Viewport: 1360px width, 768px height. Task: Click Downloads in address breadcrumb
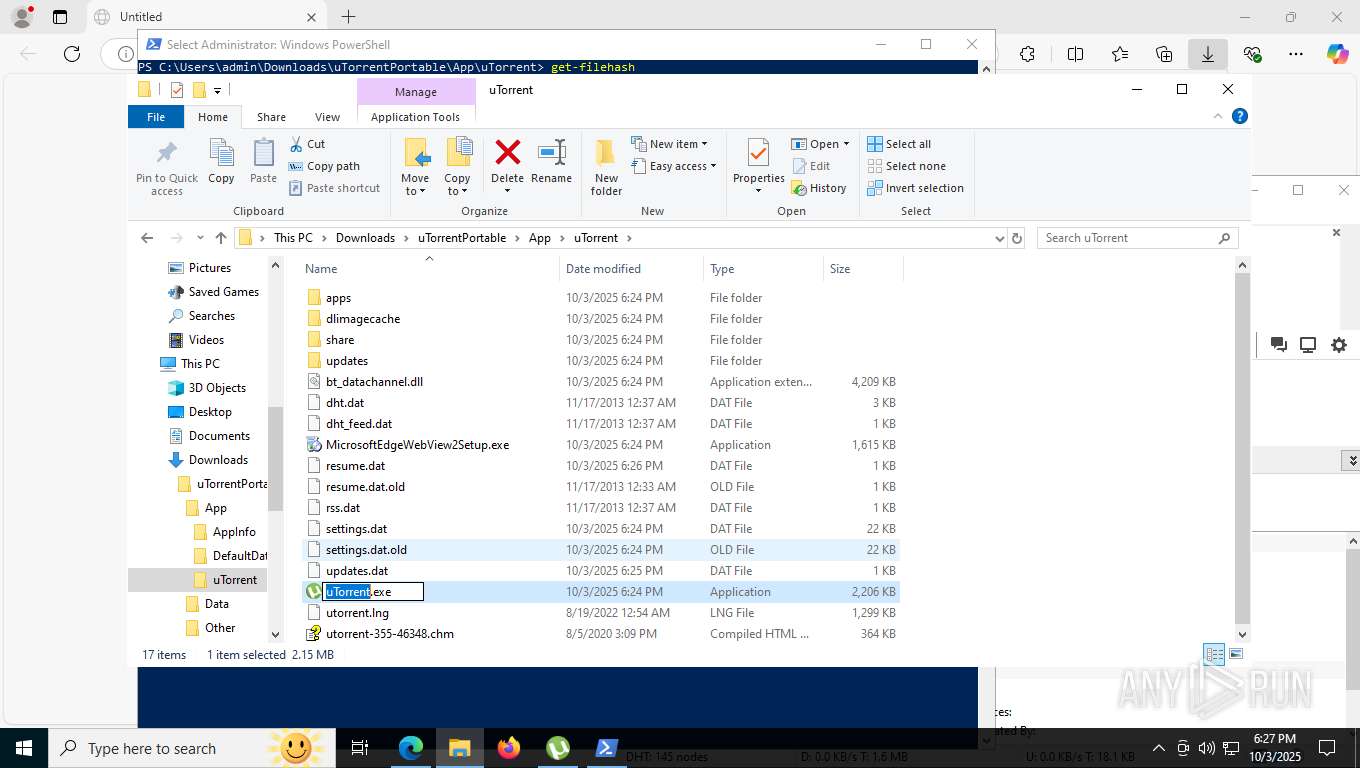[x=365, y=238]
